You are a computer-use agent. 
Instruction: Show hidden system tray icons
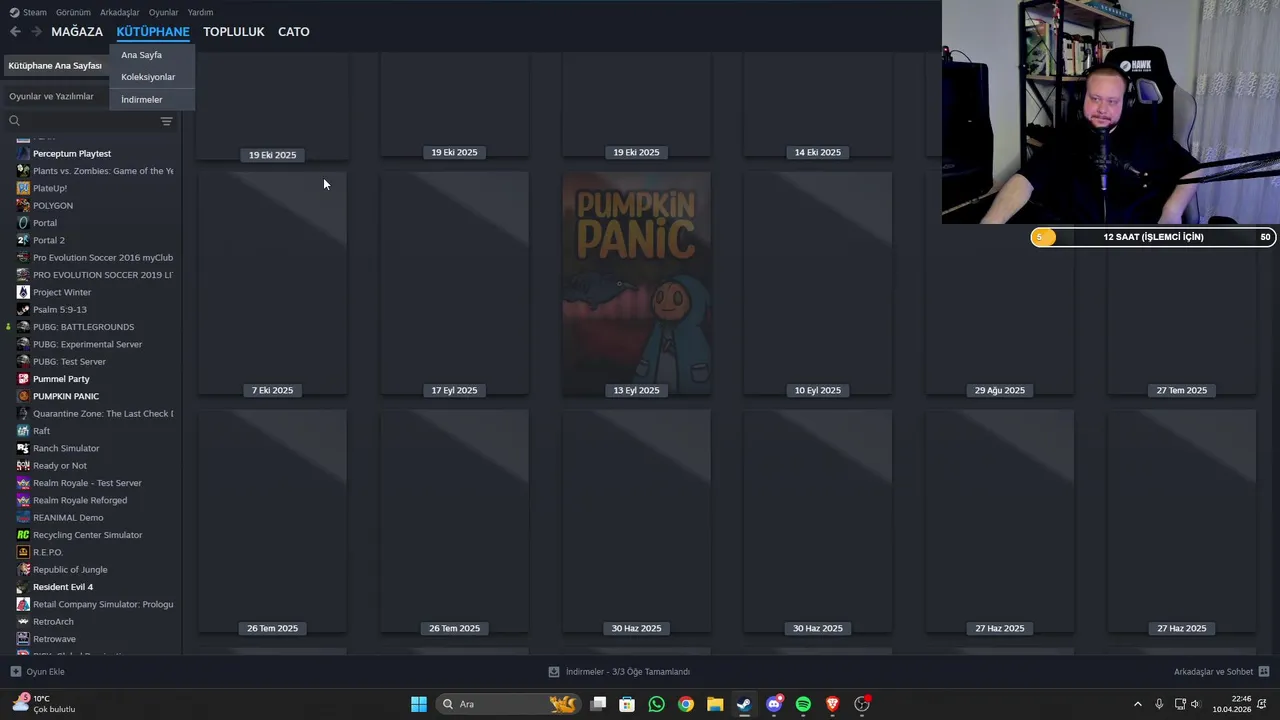click(x=1137, y=704)
